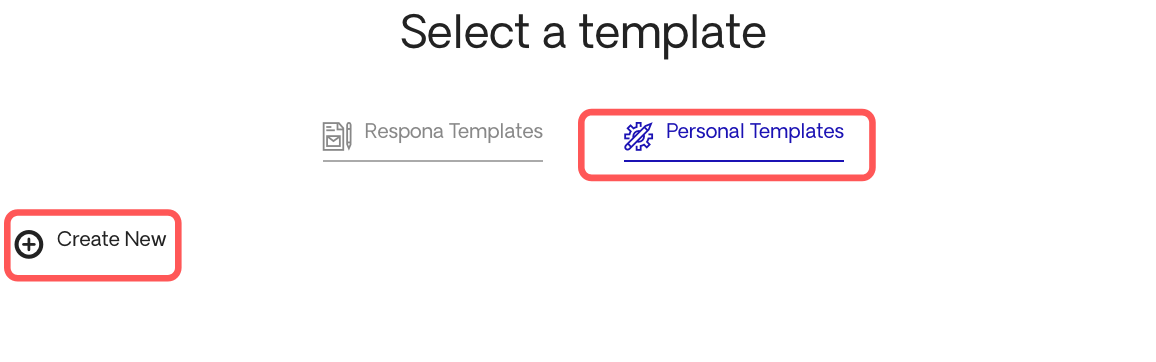Select the "Personal Templates" text label
1156x362 pixels.
click(x=754, y=131)
